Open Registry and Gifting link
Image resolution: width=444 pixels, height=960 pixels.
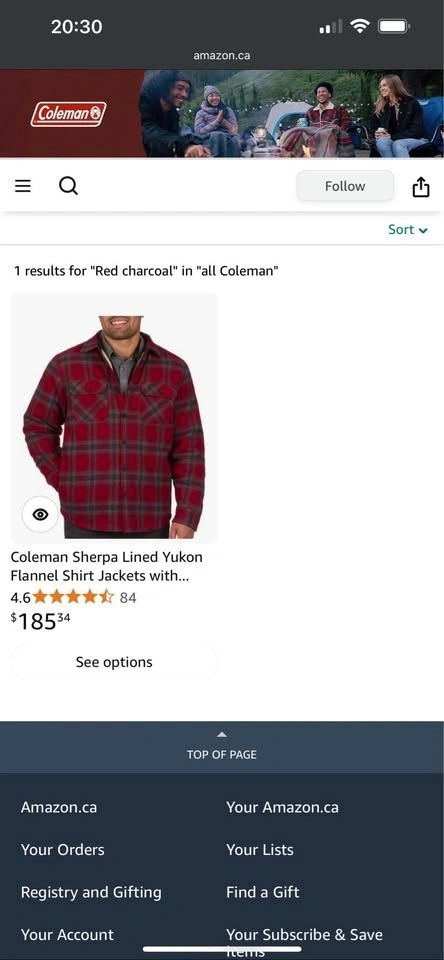(x=91, y=892)
